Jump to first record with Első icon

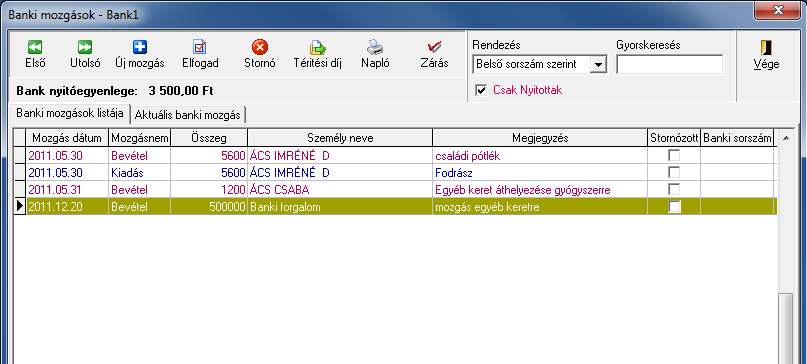tap(35, 47)
